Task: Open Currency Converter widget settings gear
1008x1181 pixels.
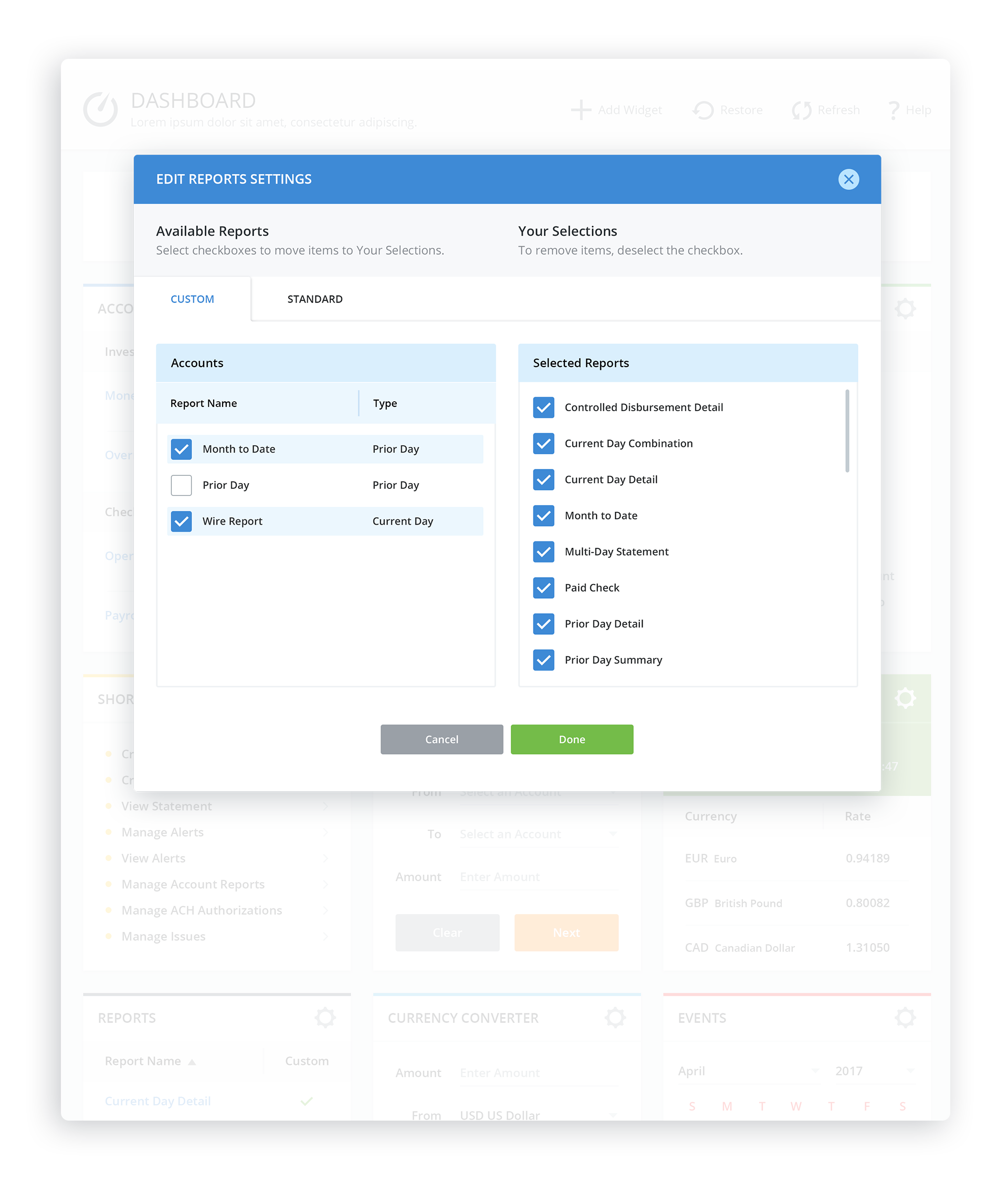Action: (614, 1017)
